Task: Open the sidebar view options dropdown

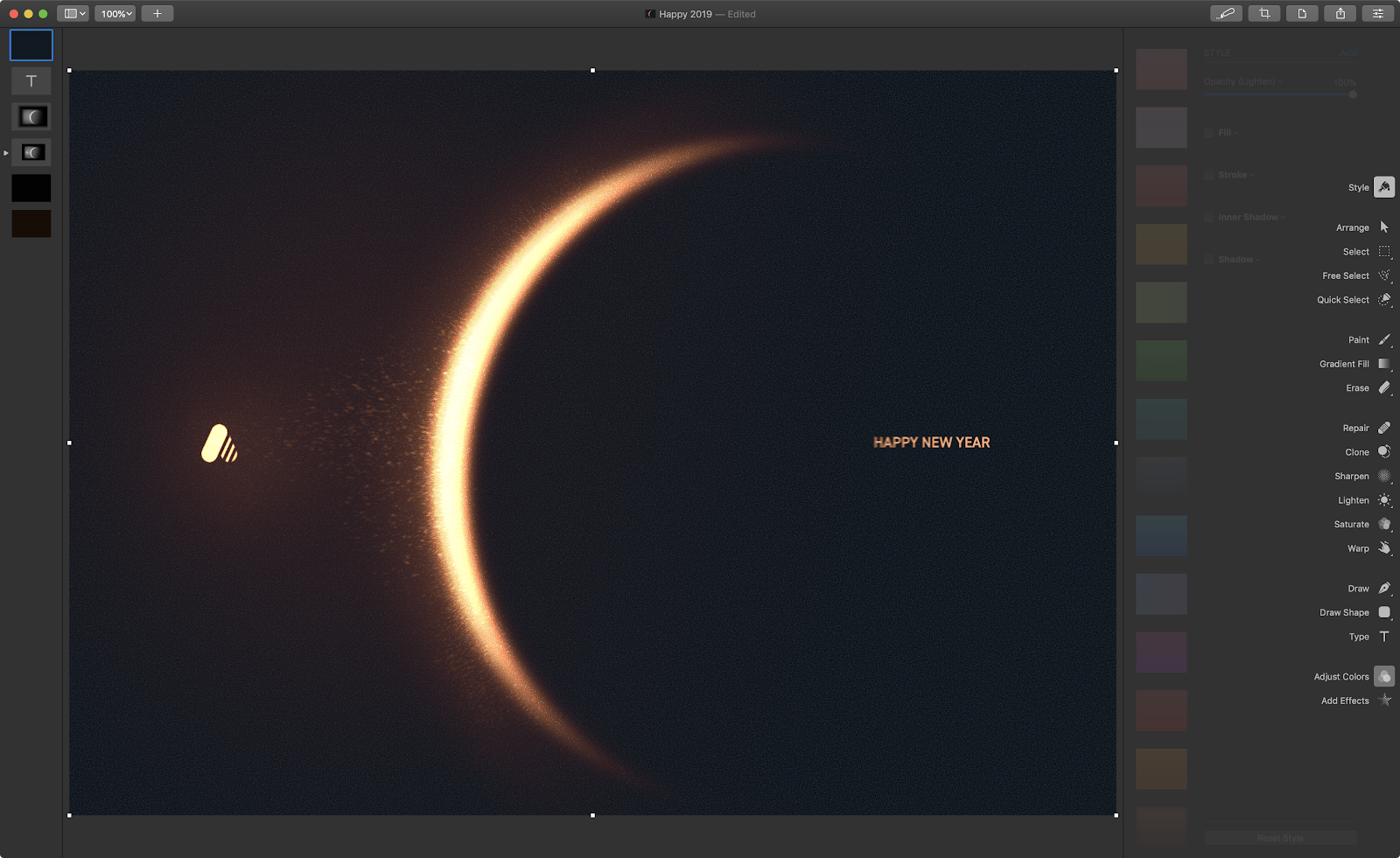Action: click(x=74, y=13)
